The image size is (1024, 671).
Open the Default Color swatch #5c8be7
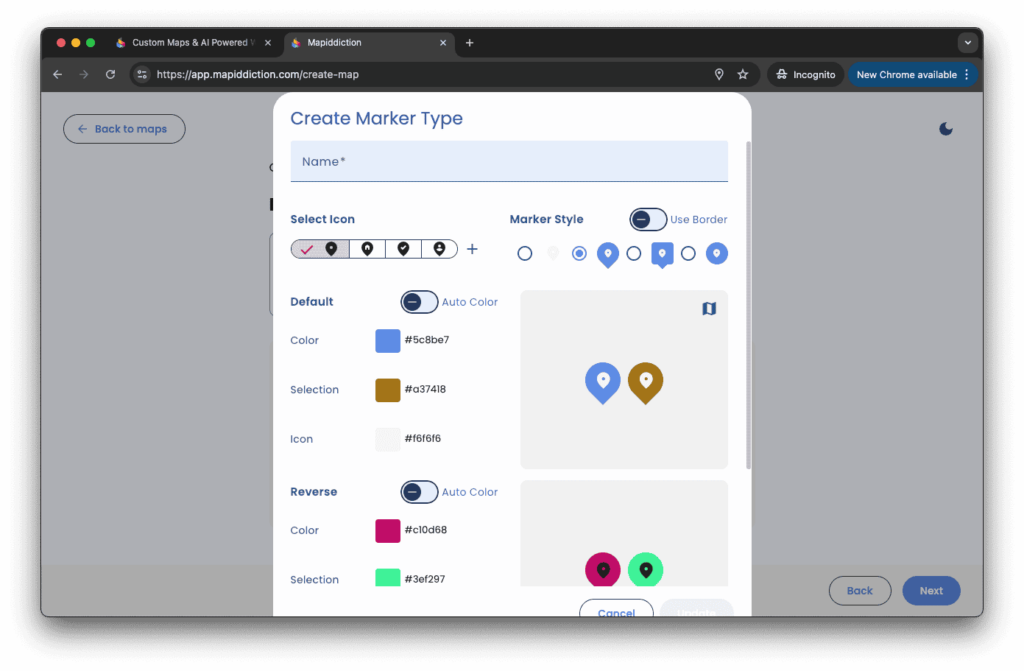388,340
